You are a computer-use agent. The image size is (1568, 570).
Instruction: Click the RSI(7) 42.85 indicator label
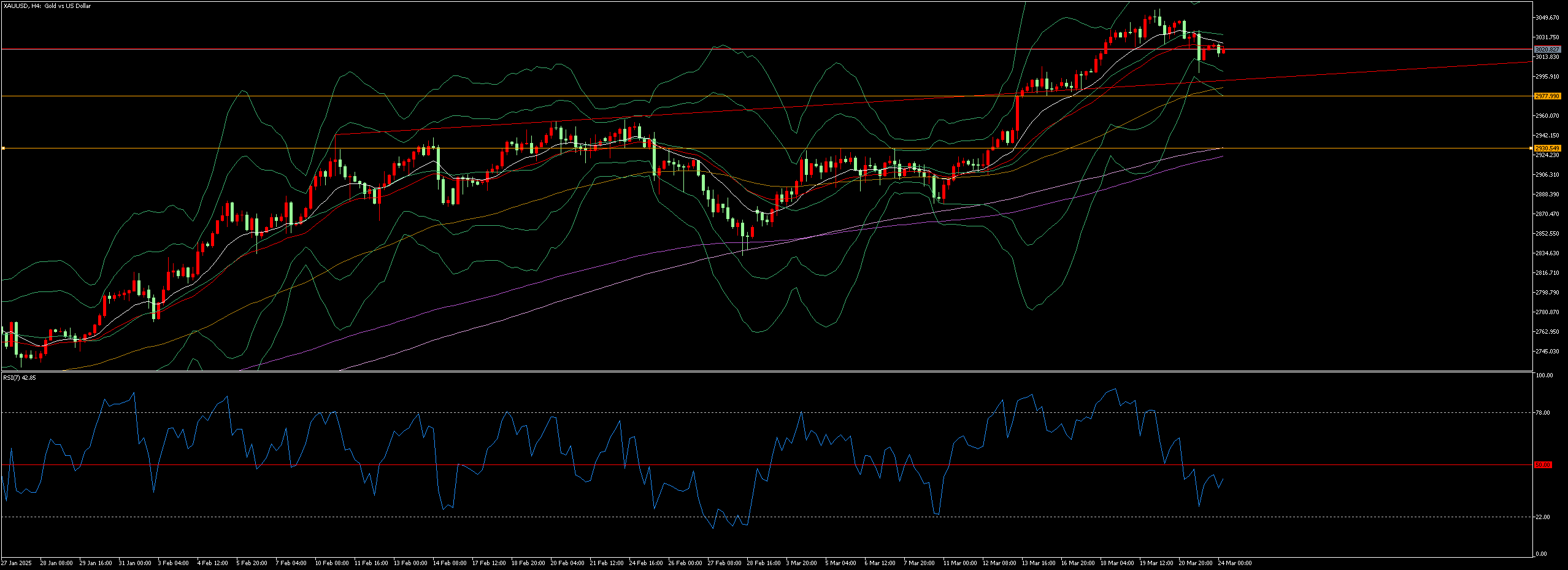click(20, 378)
